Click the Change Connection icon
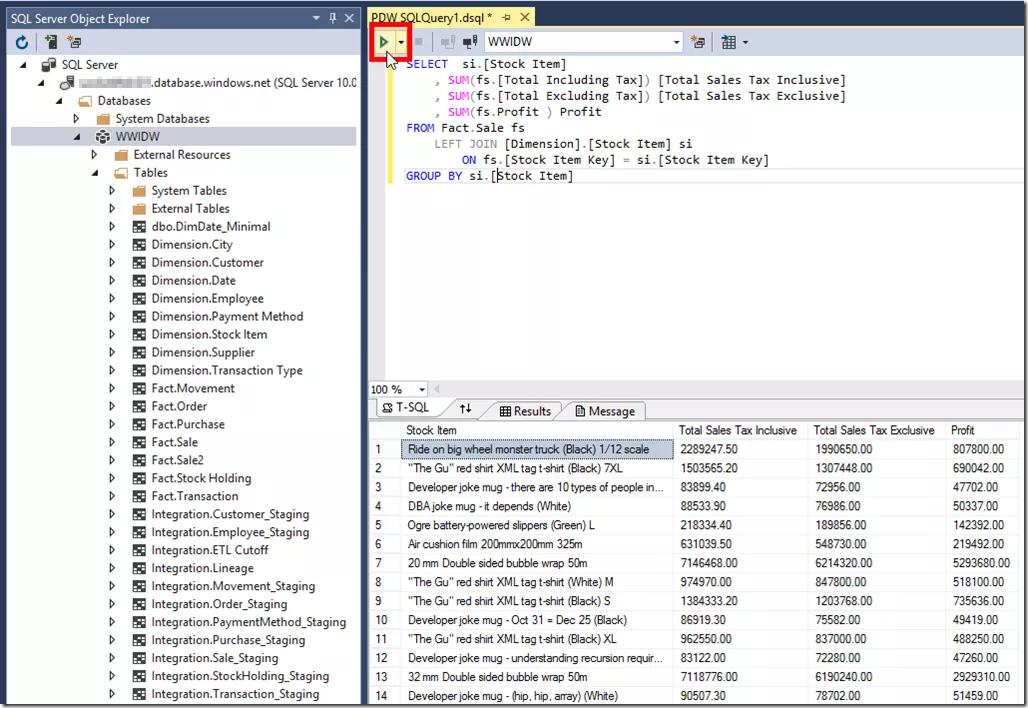The height and width of the screenshot is (708, 1028). coord(470,42)
